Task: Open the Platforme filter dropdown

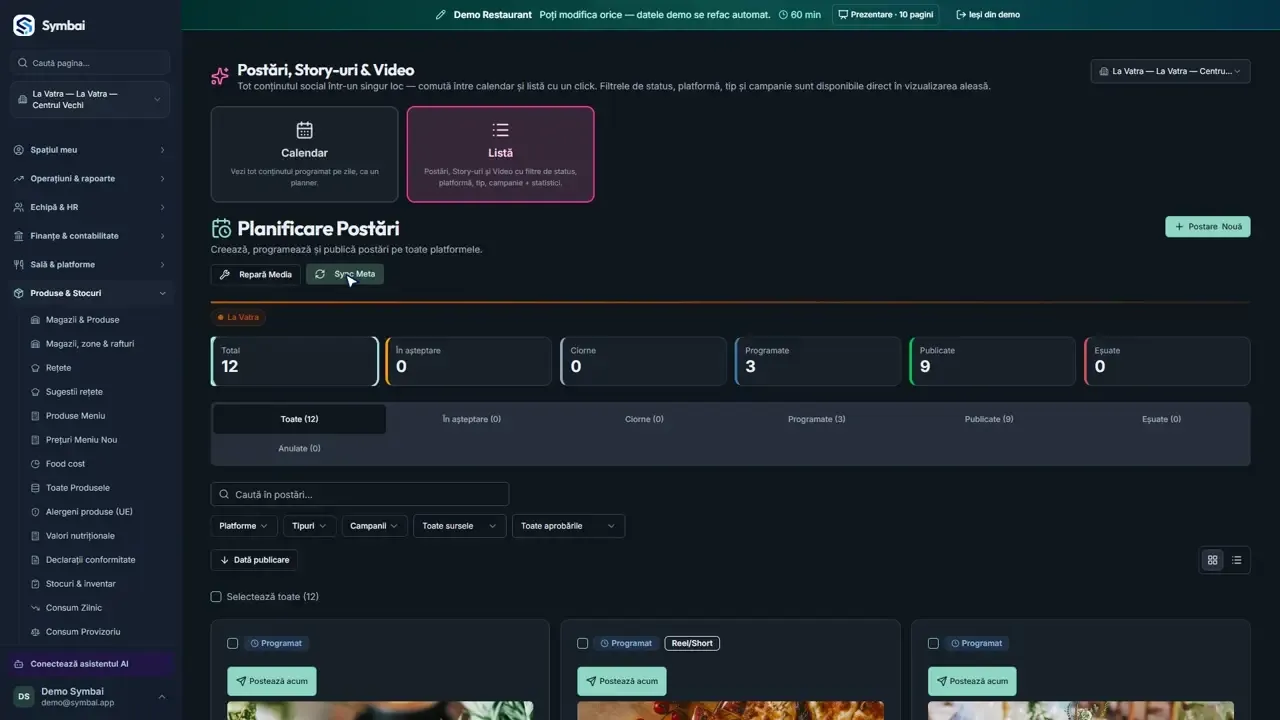Action: tap(244, 526)
